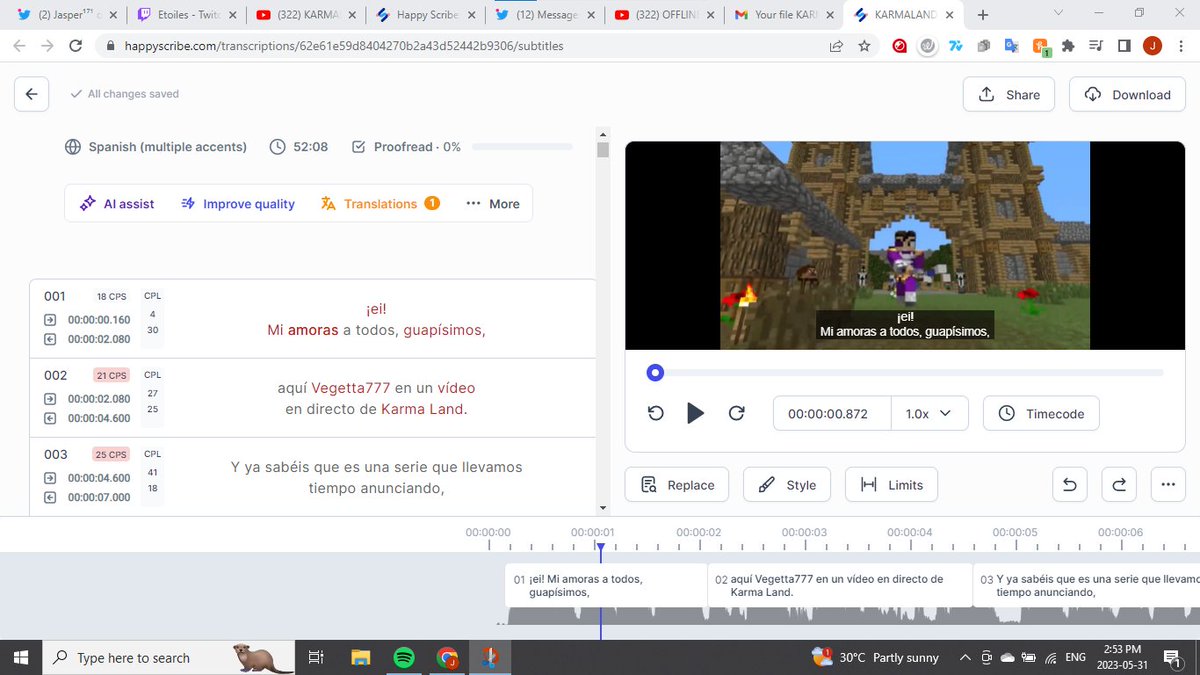Viewport: 1200px width, 675px height.
Task: Open the media control playlist icon
Action: 1096,46
